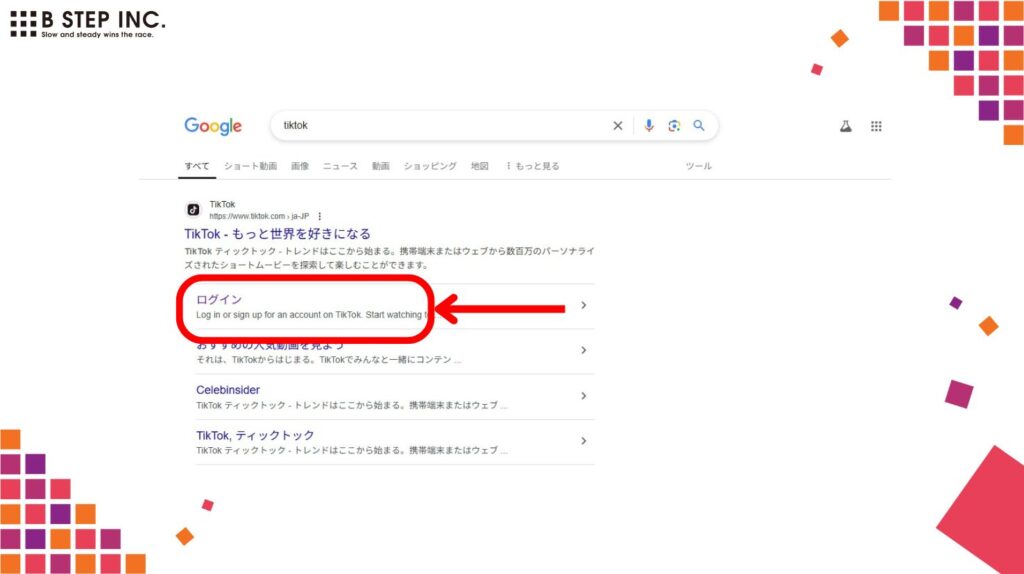Open the 動画 tab
Viewport: 1024px width, 574px height.
pyautogui.click(x=381, y=166)
